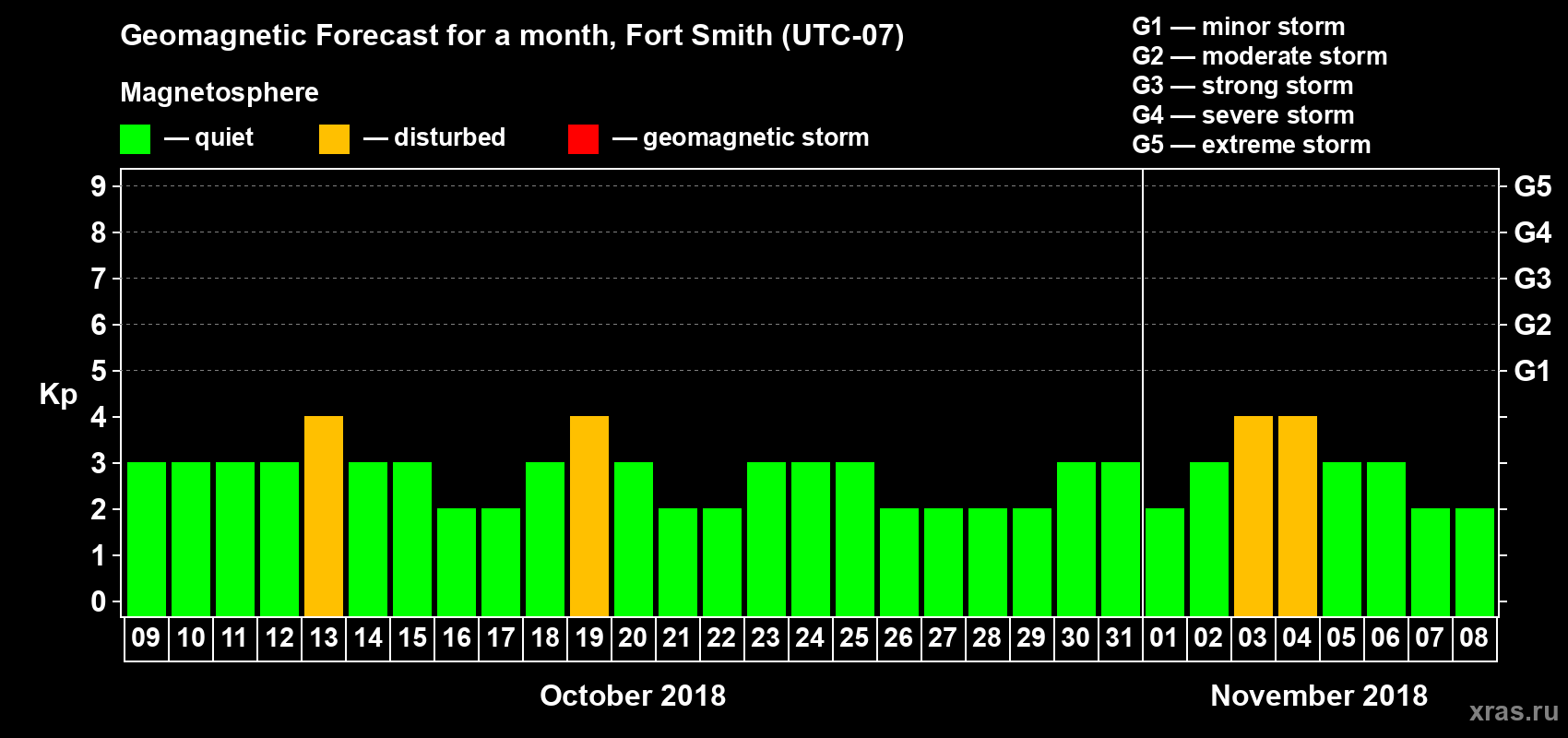This screenshot has width=1568, height=738.
Task: Click the 'October 2018' month label
Action: pyautogui.click(x=633, y=696)
